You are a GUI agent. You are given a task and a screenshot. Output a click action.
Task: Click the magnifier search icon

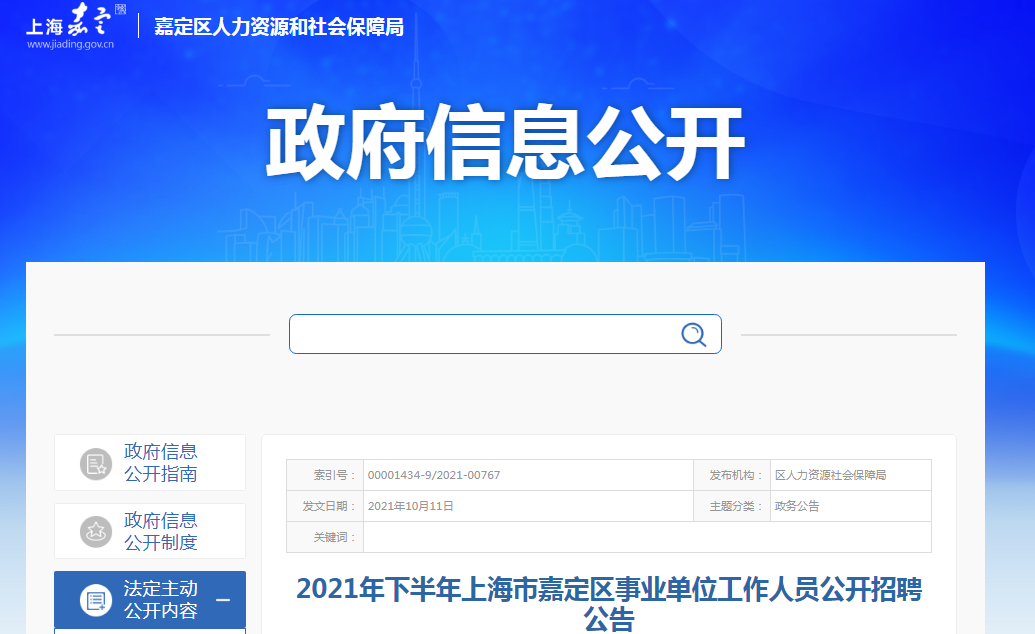[693, 334]
